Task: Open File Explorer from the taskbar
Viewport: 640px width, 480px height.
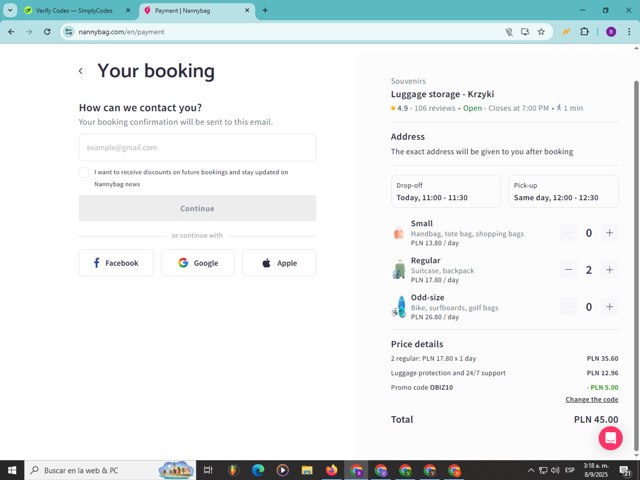Action: 307,470
